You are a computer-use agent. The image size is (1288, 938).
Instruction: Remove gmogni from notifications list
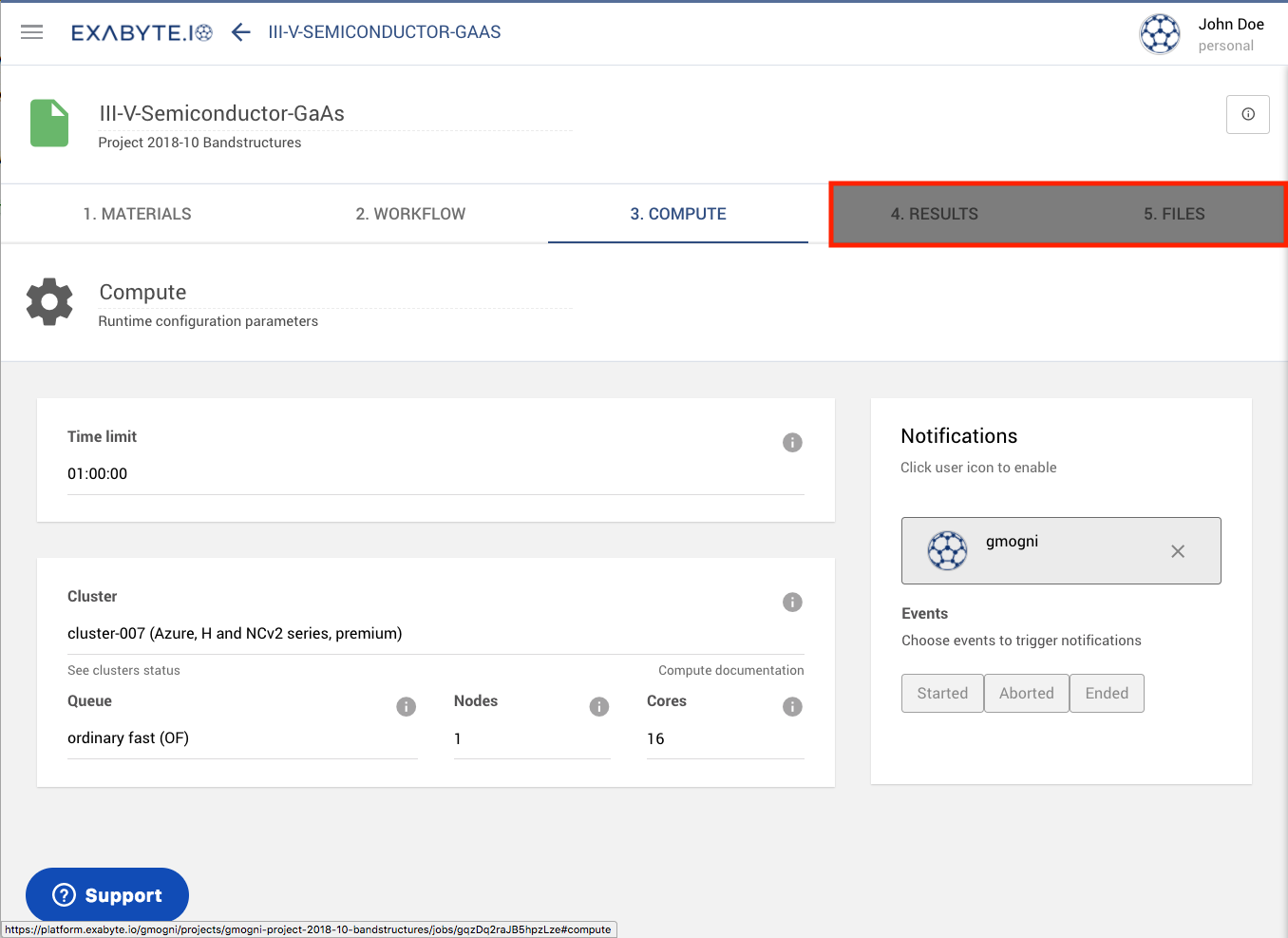(1178, 550)
